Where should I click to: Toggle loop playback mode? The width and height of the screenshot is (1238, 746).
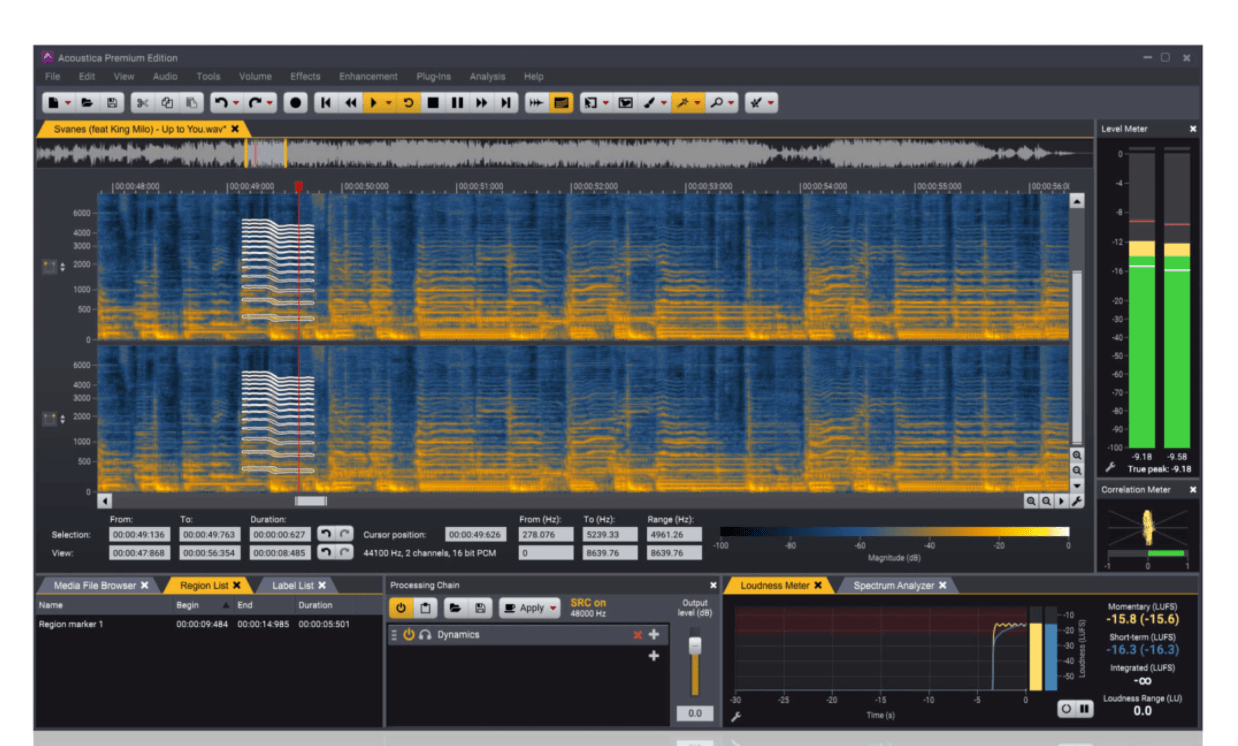point(408,102)
